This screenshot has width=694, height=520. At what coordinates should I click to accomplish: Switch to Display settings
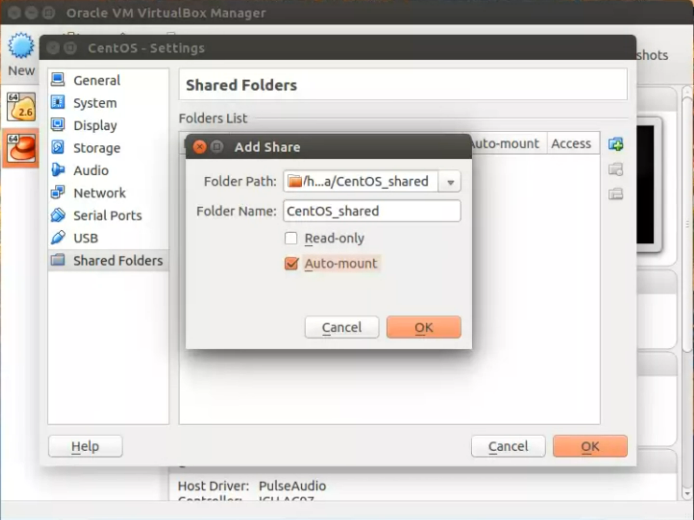pyautogui.click(x=95, y=126)
